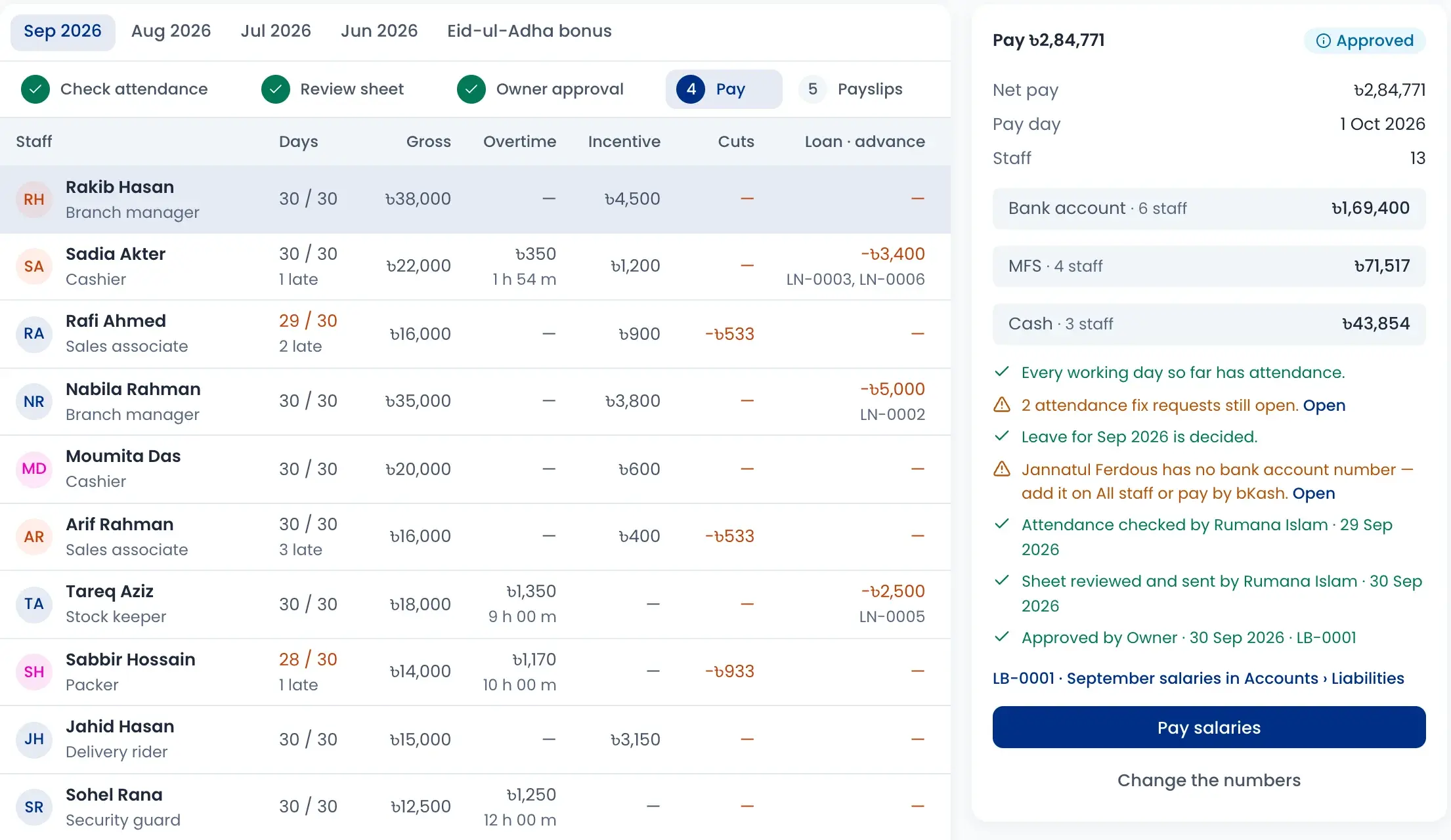Click Sadia Akter's SA avatar

pos(34,266)
